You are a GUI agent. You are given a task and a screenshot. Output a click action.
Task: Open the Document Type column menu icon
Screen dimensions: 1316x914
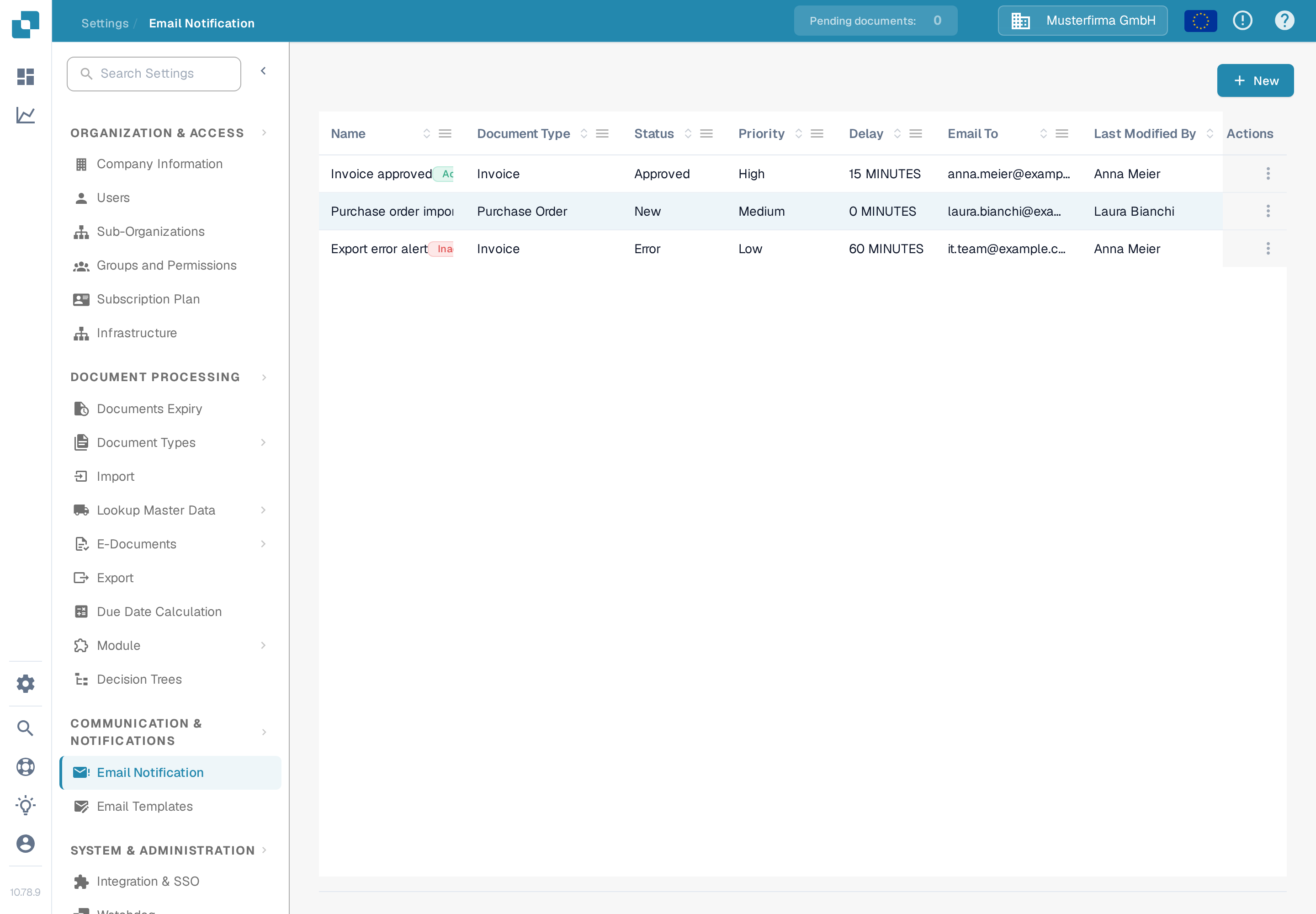tap(602, 133)
